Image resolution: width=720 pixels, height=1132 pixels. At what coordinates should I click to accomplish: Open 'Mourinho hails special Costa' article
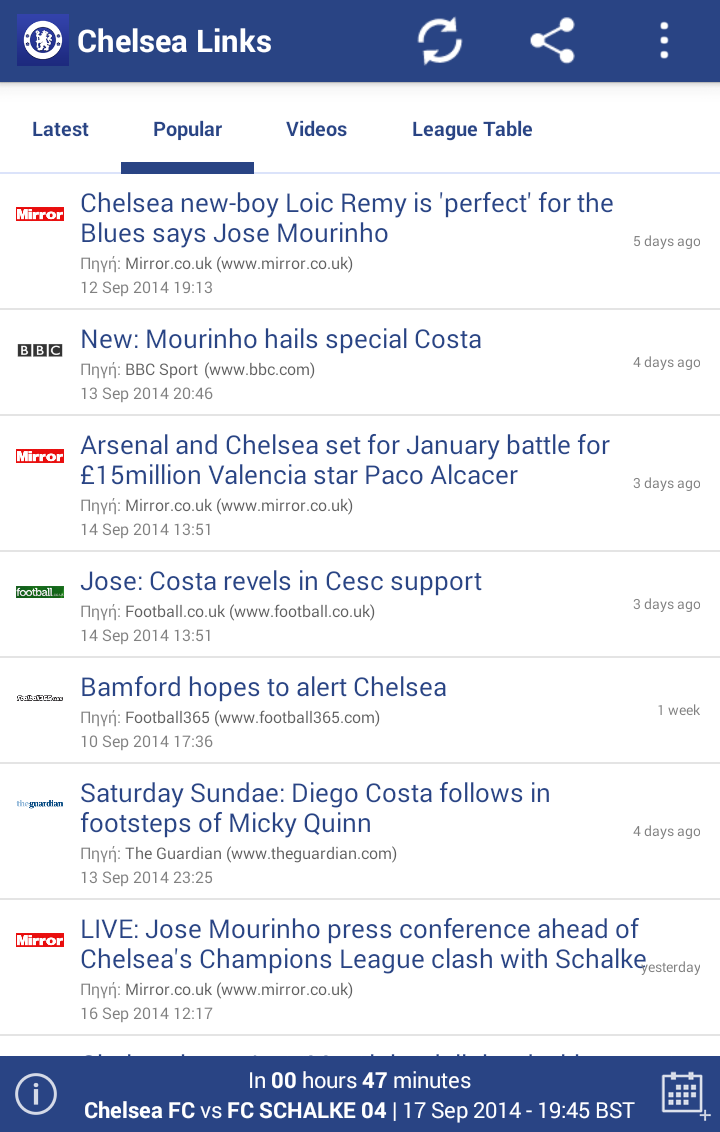(x=360, y=362)
